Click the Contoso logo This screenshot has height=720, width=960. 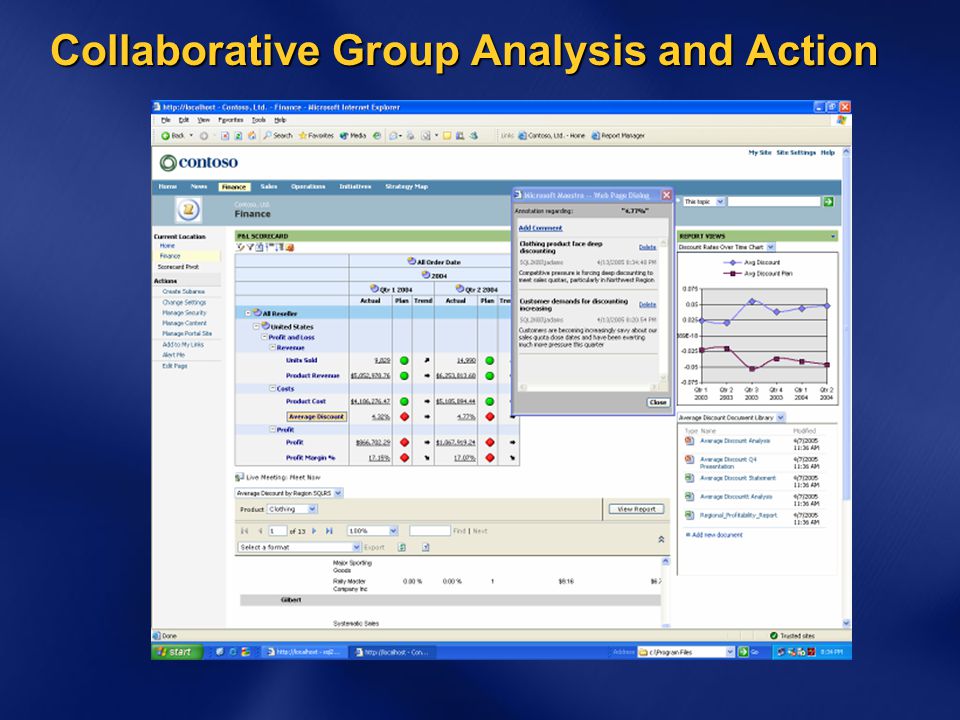tap(198, 162)
